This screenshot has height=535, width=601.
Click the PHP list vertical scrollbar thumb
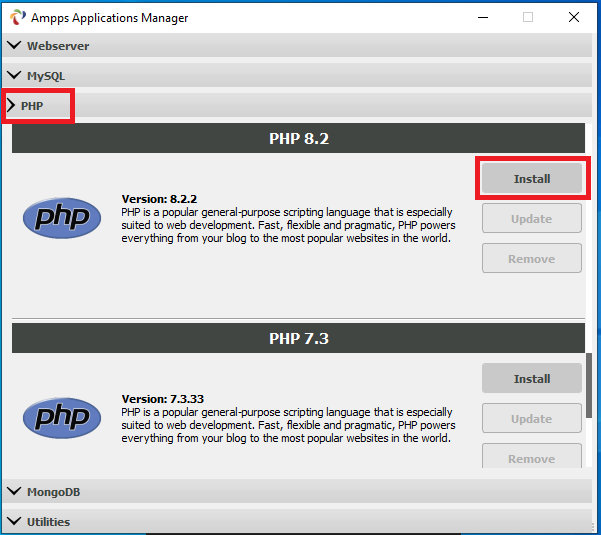click(x=589, y=385)
